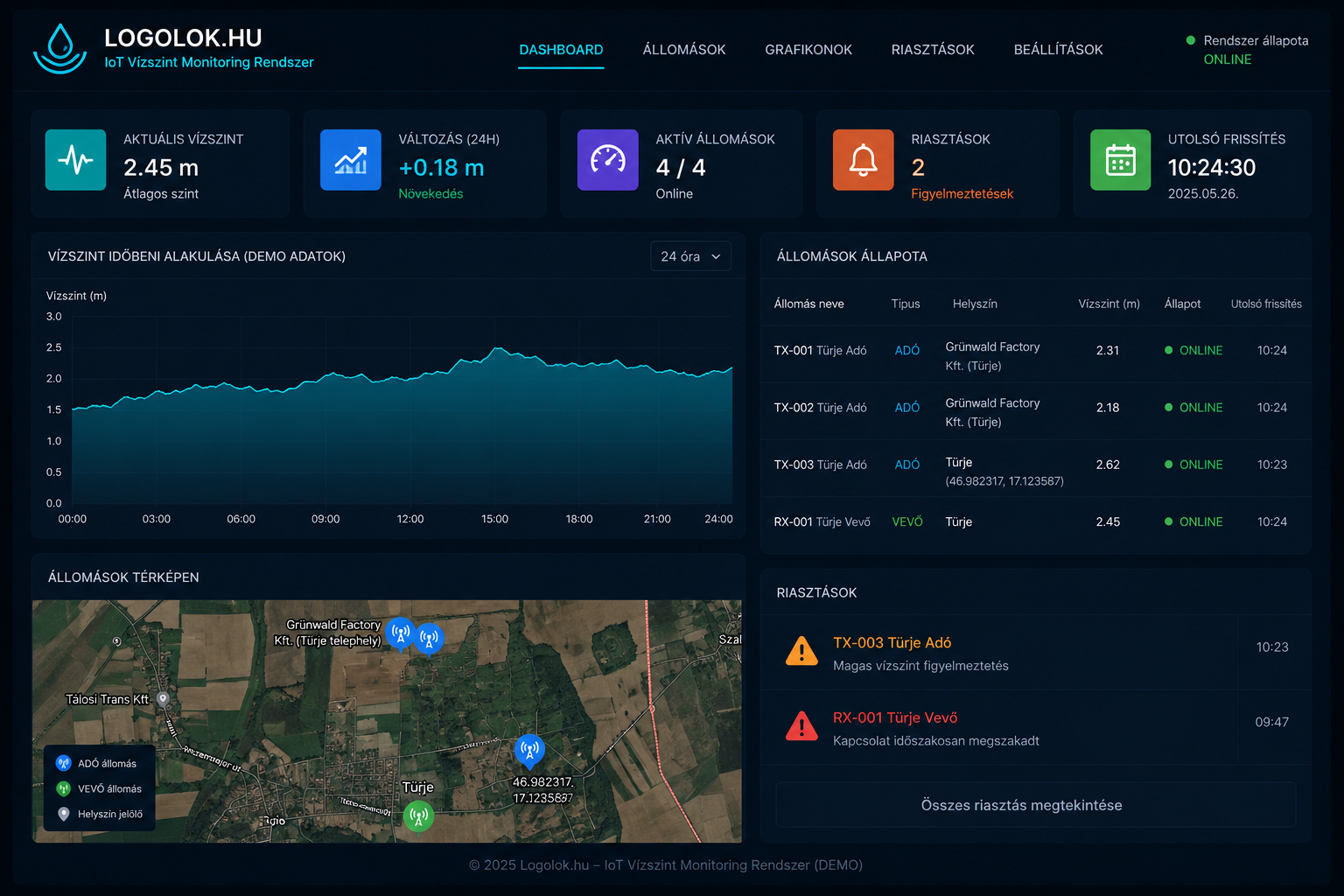Click the red warning triangle for RX-001

(801, 726)
